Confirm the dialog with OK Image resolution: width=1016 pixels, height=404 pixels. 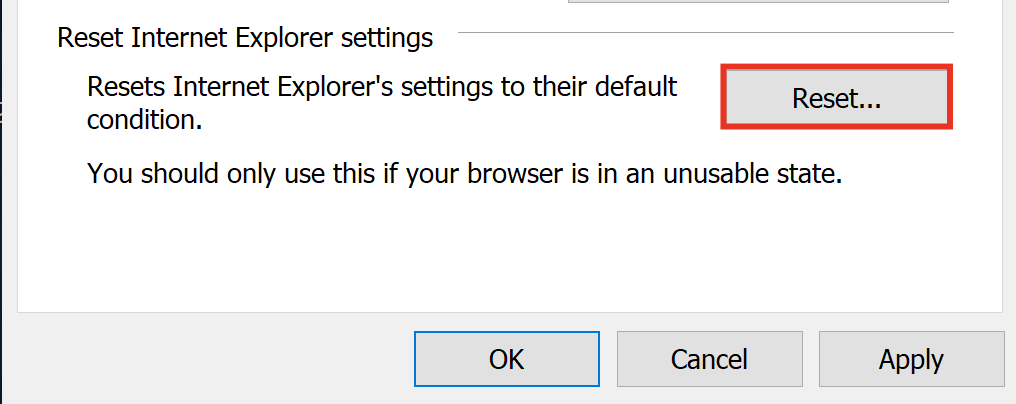click(x=507, y=359)
